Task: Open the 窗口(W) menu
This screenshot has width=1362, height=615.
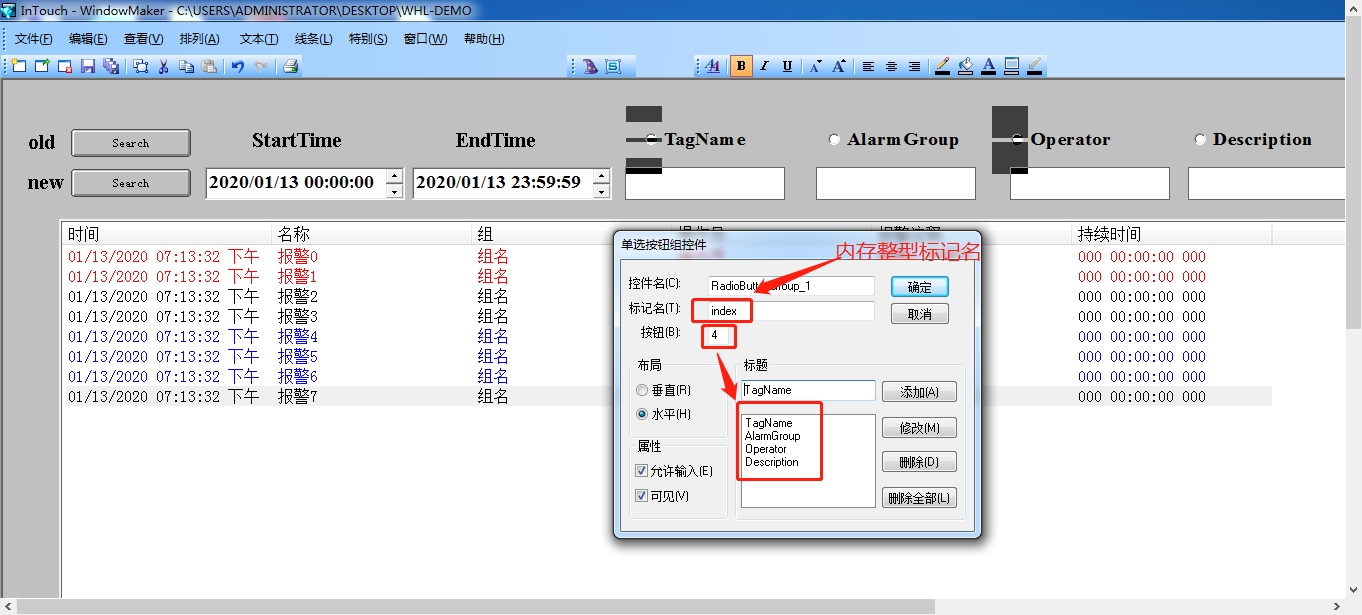Action: point(424,38)
